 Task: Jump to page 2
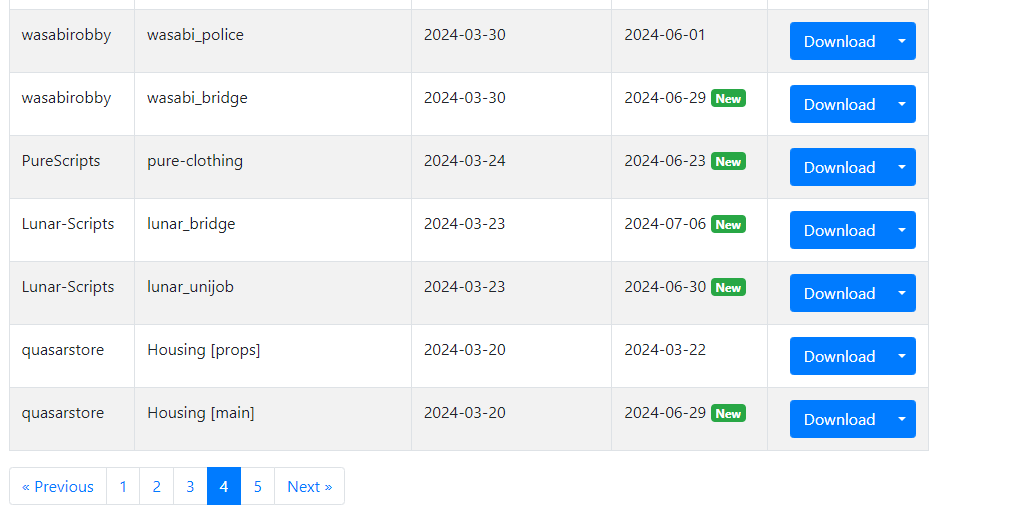156,487
